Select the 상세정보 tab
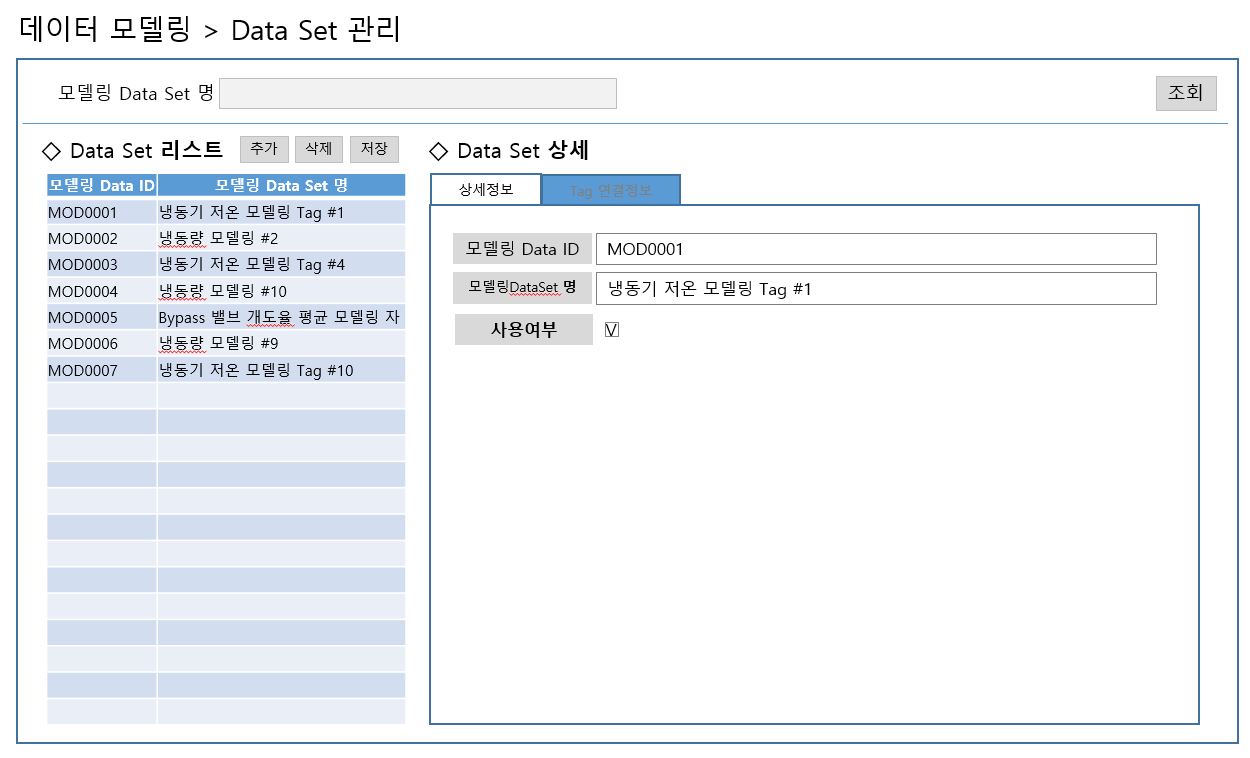 pos(486,190)
